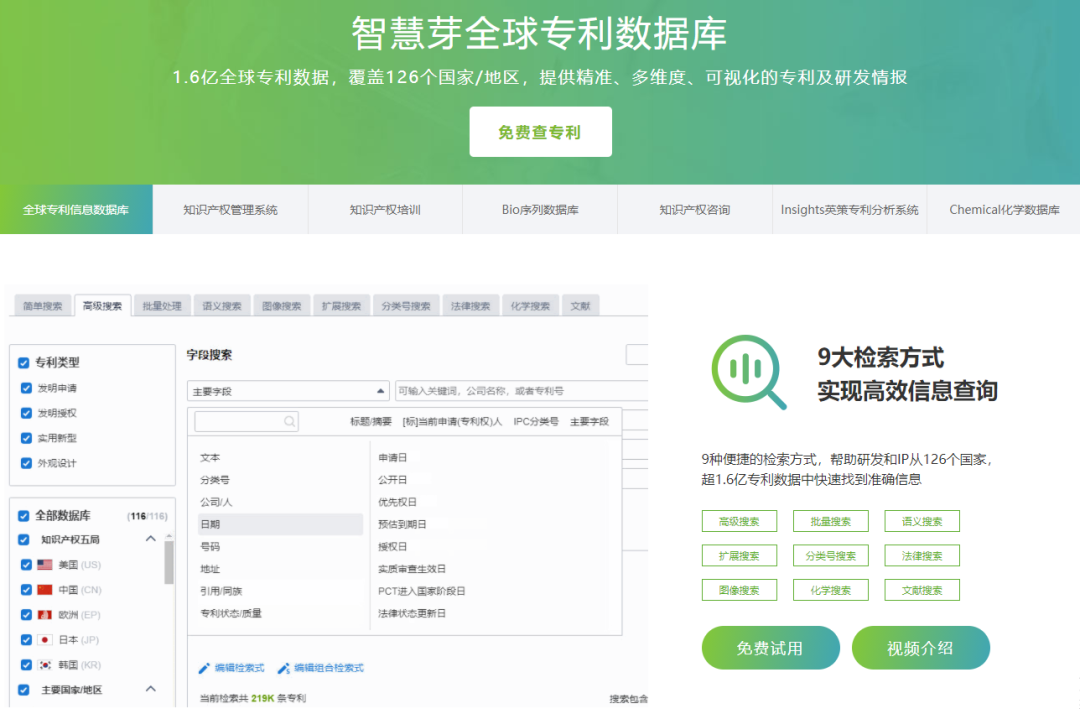Switch to the 知识产权培训 tab
Viewport: 1080px width, 714px height.
point(385,209)
